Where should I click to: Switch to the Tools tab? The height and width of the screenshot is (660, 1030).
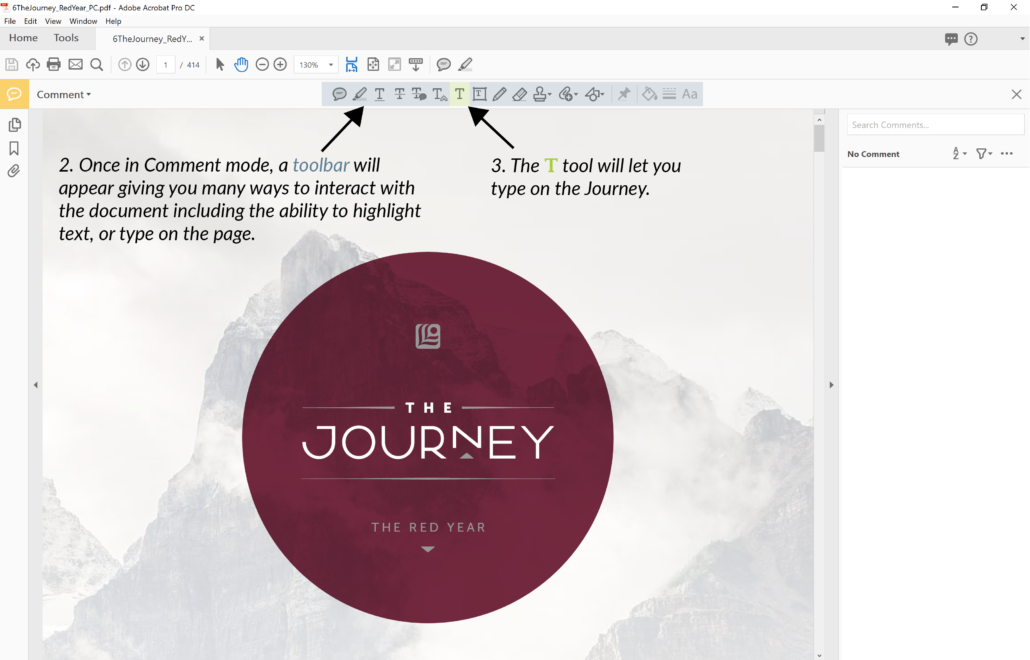pos(66,38)
